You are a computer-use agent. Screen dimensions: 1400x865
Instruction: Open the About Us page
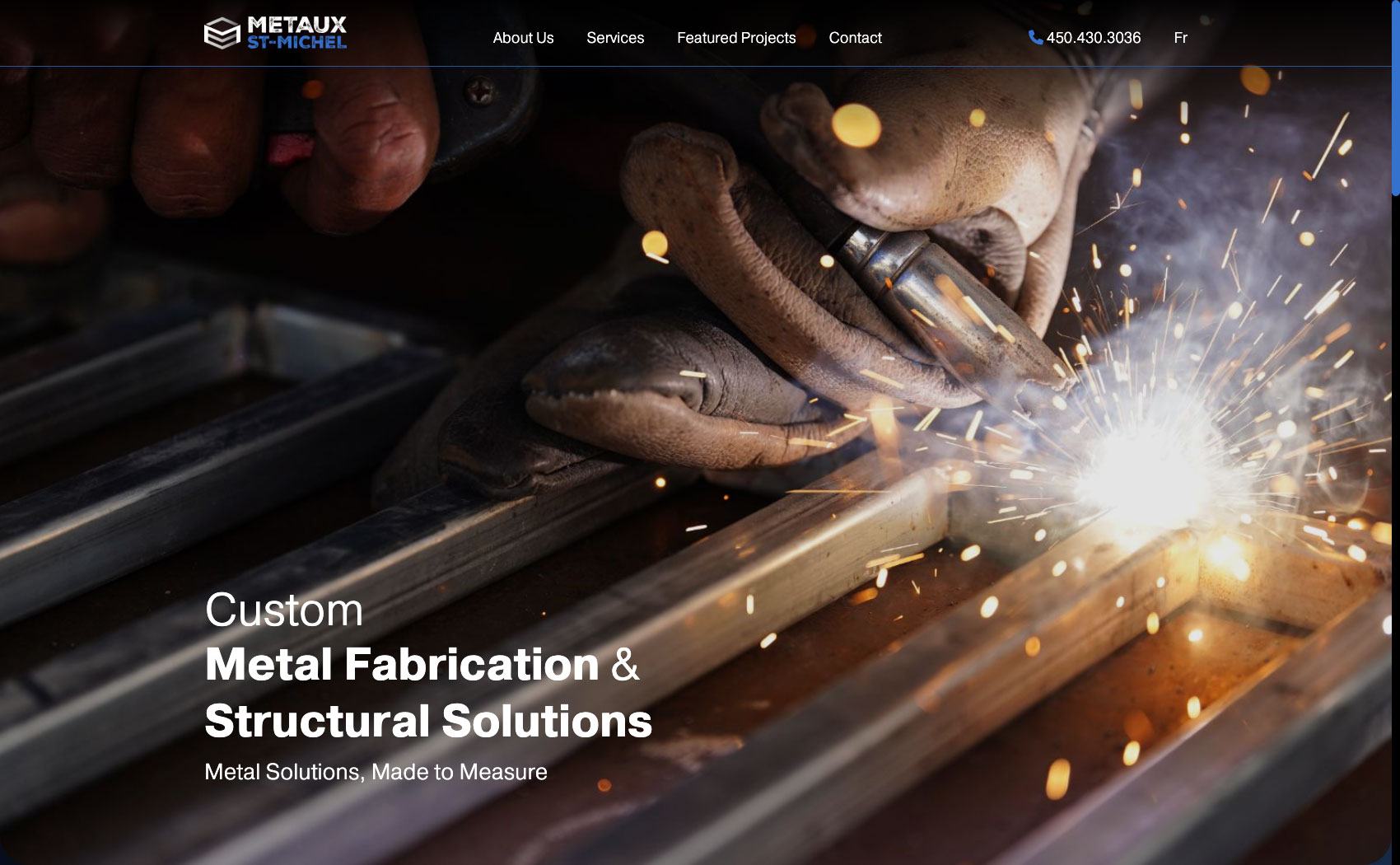523,38
